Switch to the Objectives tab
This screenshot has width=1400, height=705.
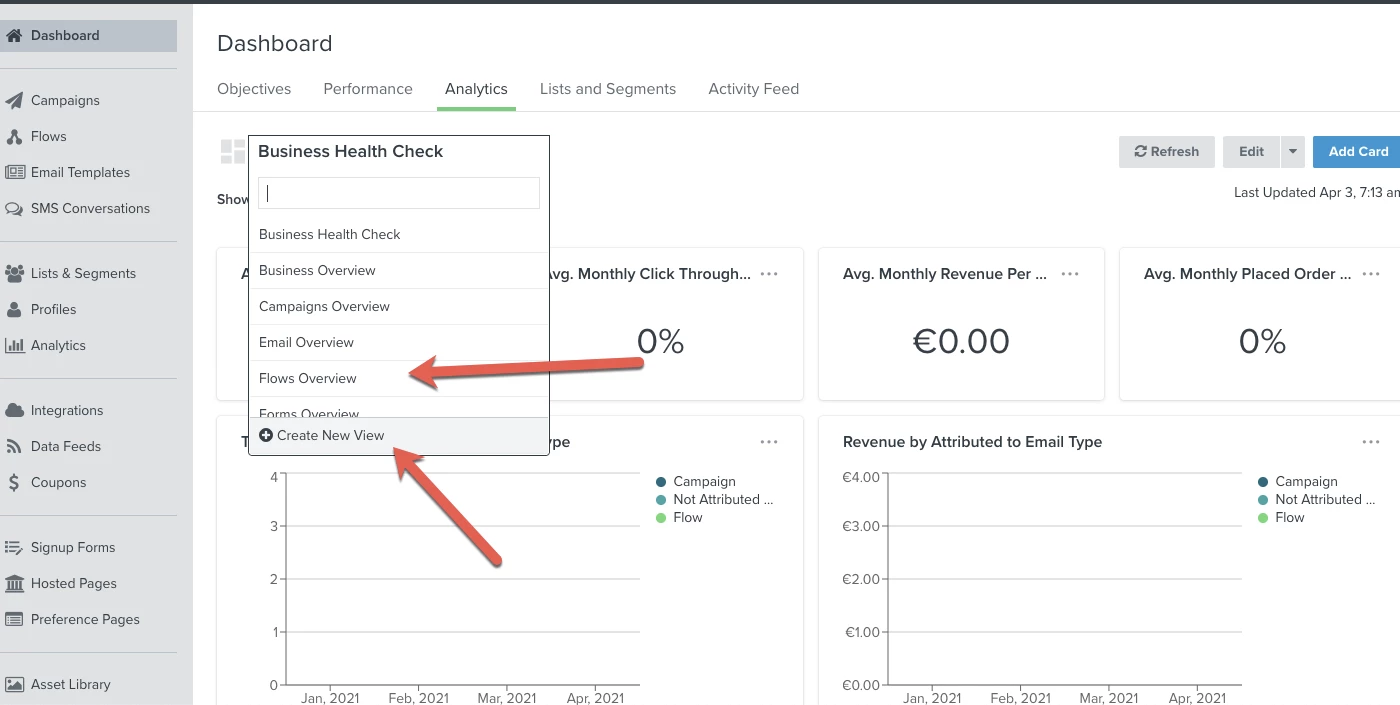pyautogui.click(x=254, y=89)
